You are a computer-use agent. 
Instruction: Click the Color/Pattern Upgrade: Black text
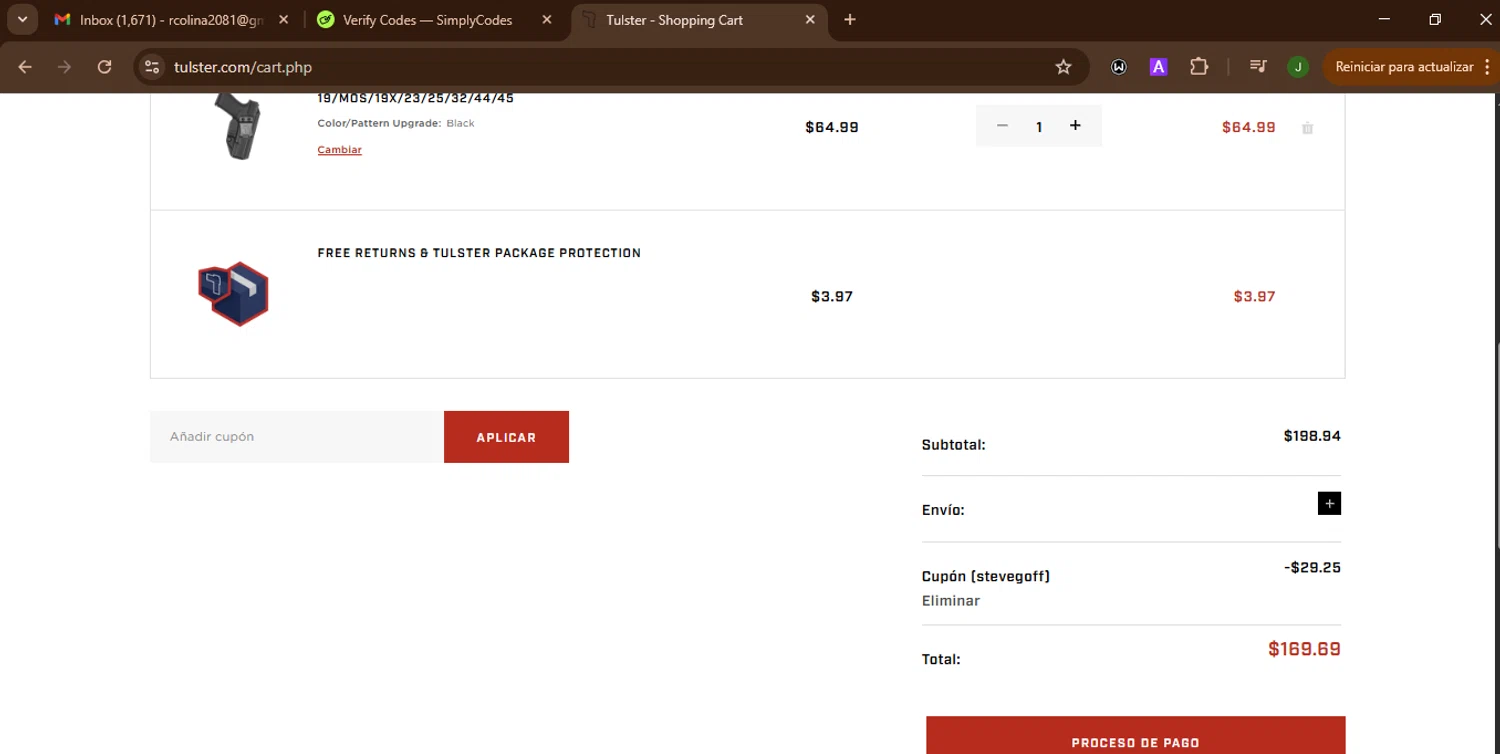point(396,123)
